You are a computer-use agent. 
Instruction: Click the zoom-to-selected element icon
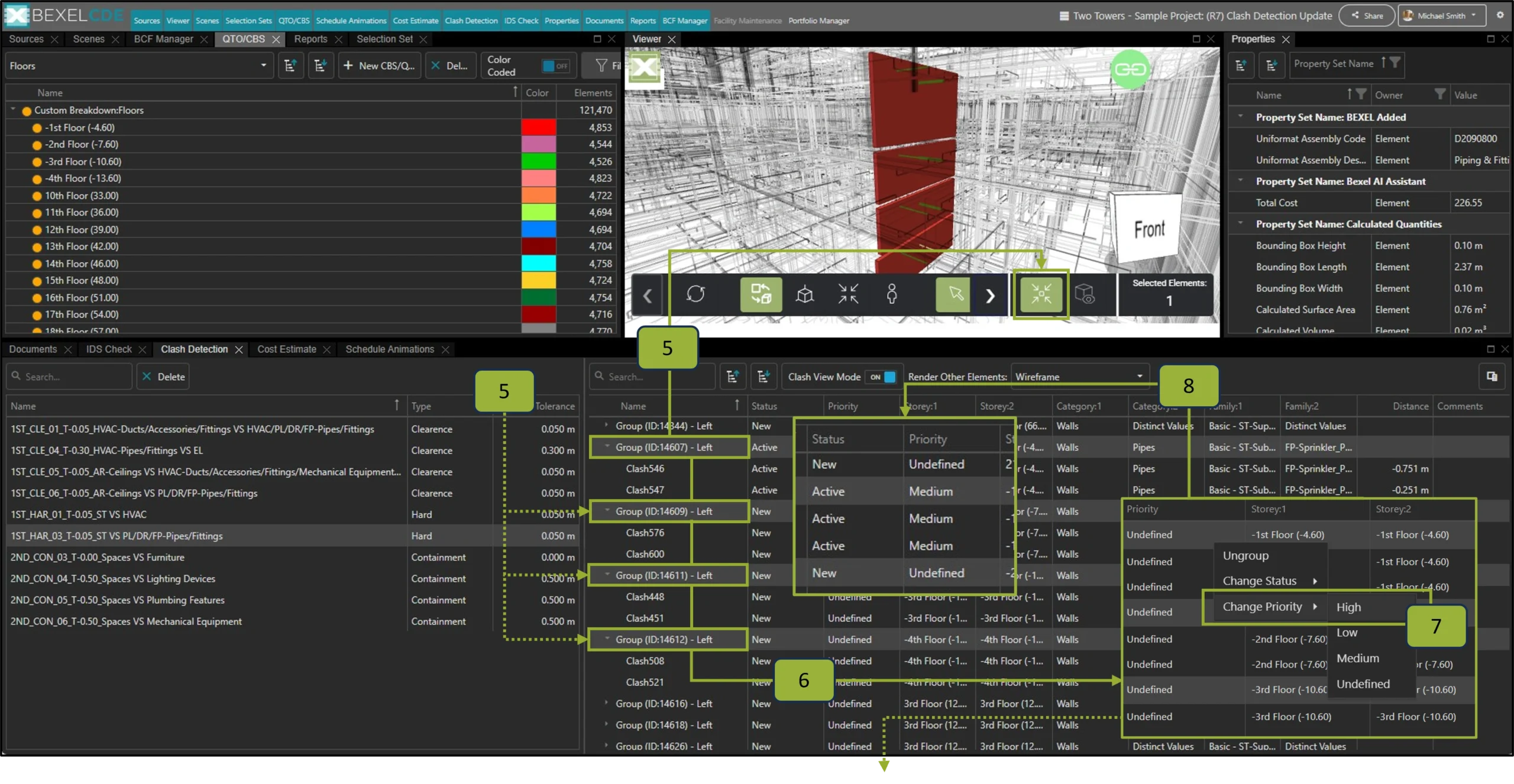[x=1041, y=294]
